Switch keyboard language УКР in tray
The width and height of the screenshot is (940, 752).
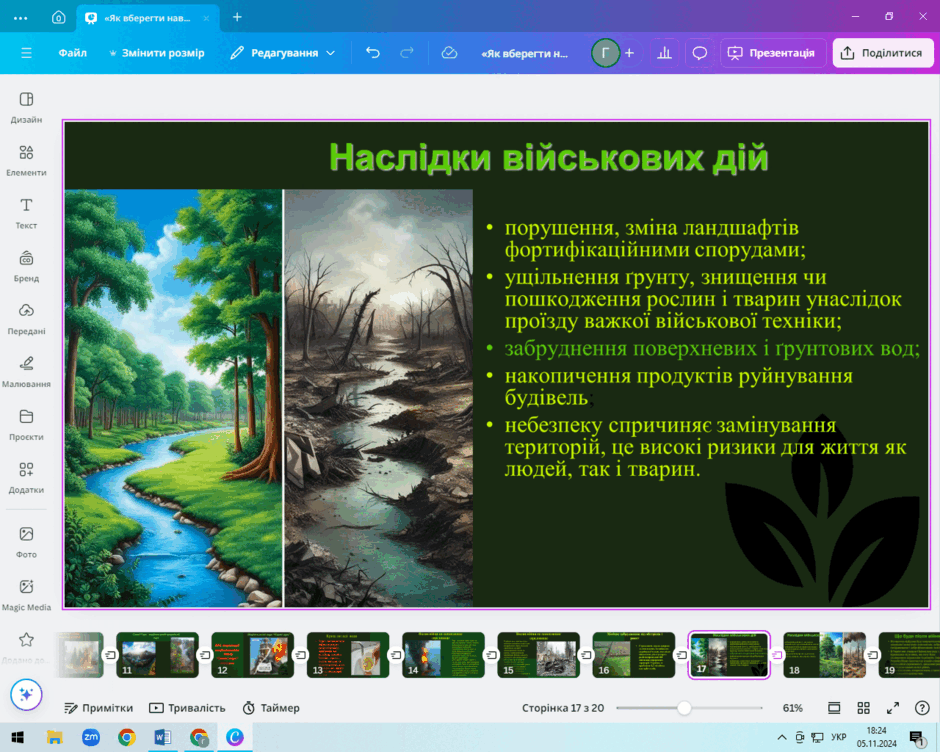tap(839, 737)
